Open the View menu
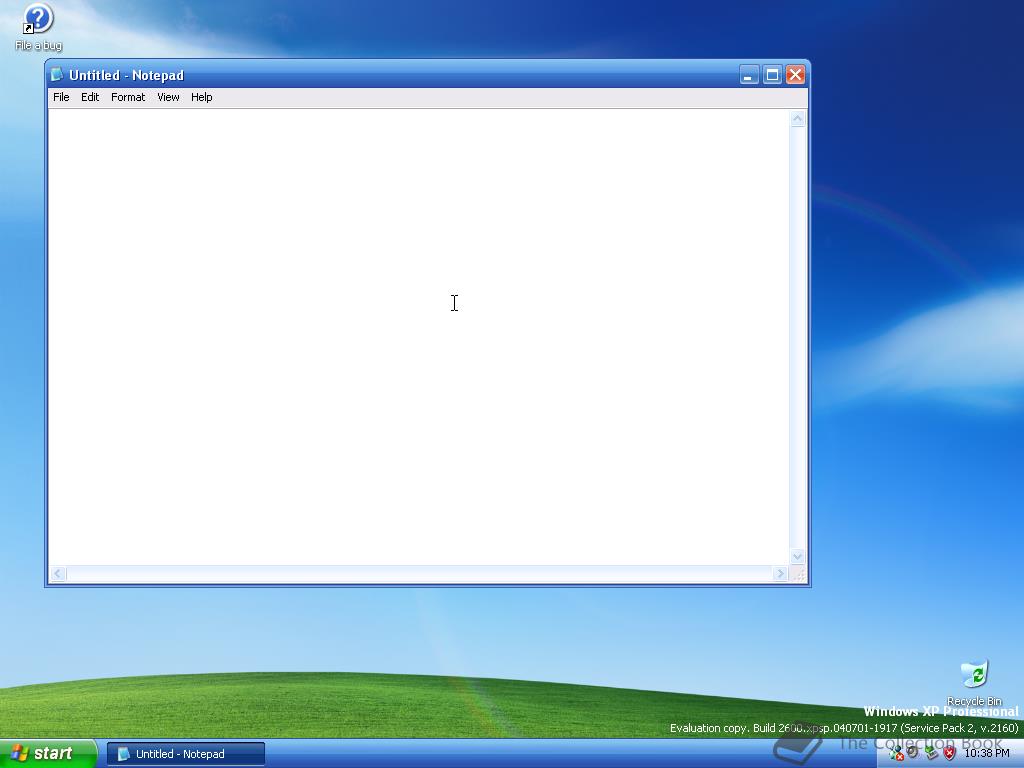Image resolution: width=1024 pixels, height=768 pixels. click(x=168, y=97)
